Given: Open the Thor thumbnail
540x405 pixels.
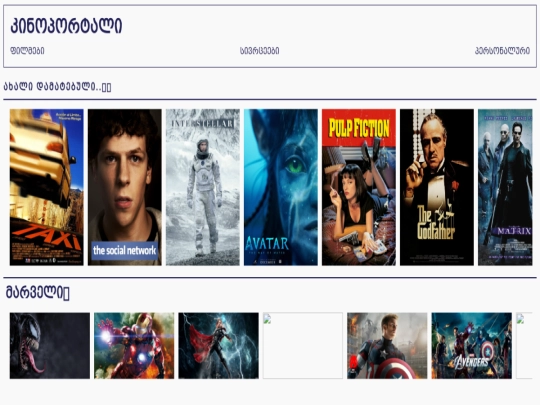Looking at the screenshot, I should (x=218, y=346).
